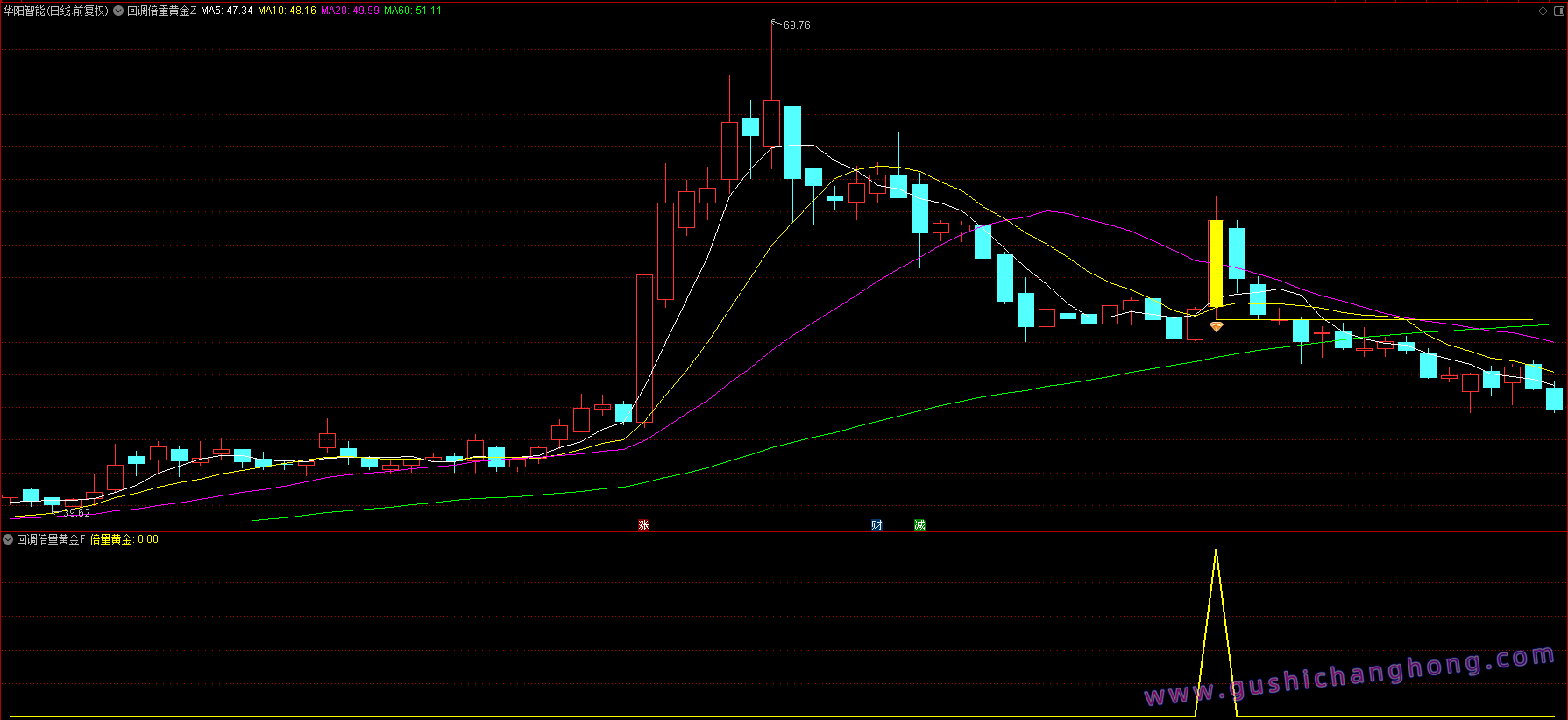Click the 39.62 low price label
This screenshot has height=720, width=1568.
[x=77, y=513]
